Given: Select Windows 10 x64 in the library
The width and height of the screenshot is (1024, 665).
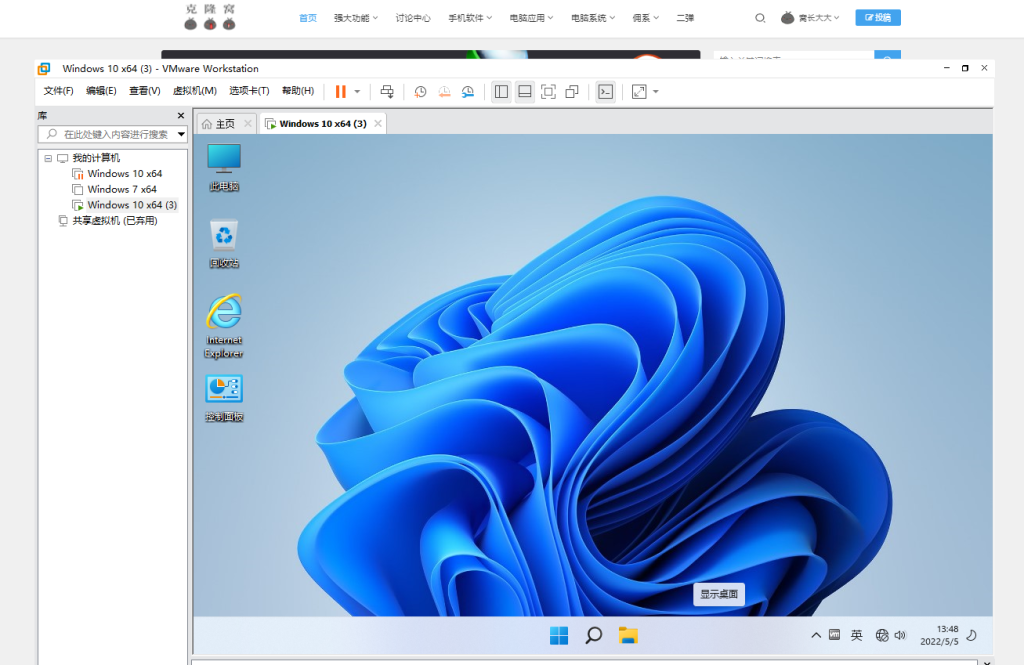Looking at the screenshot, I should 125,174.
